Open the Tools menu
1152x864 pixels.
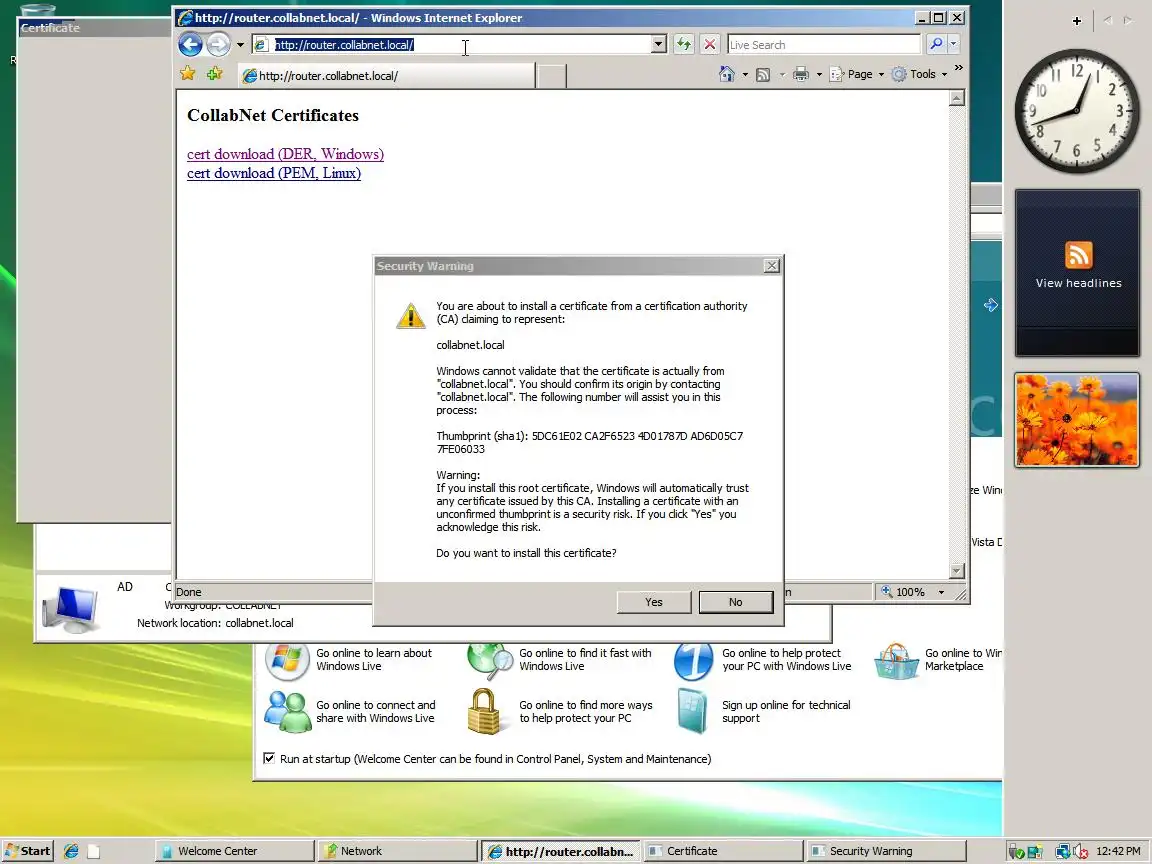point(919,74)
